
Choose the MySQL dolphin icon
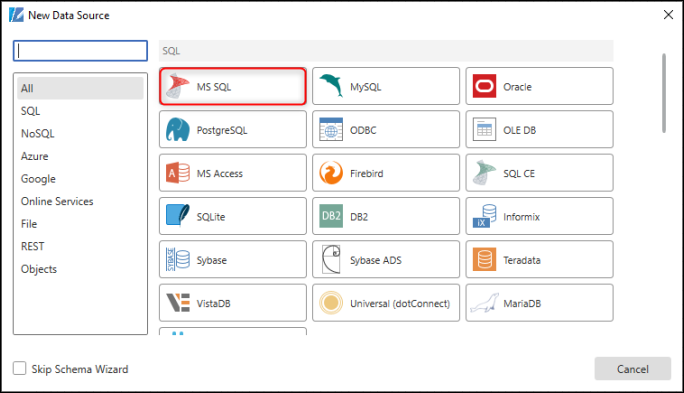331,85
